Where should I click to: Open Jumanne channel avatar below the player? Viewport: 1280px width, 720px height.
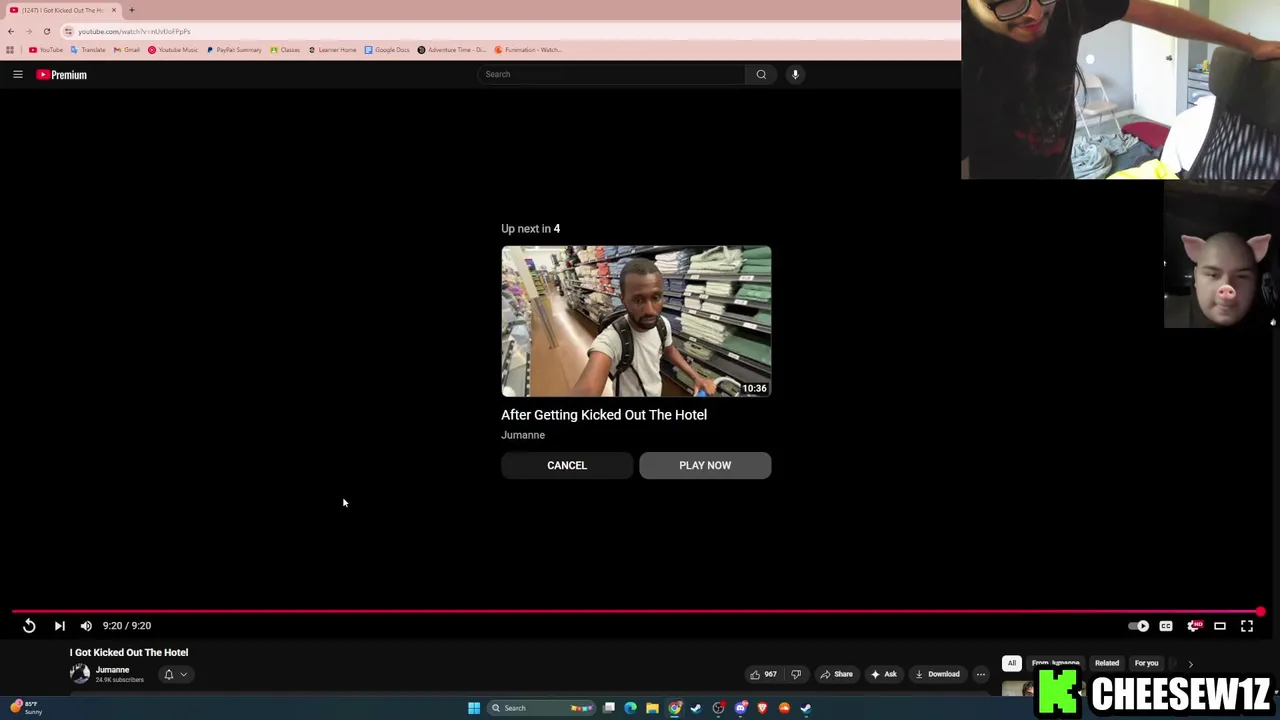click(x=79, y=674)
